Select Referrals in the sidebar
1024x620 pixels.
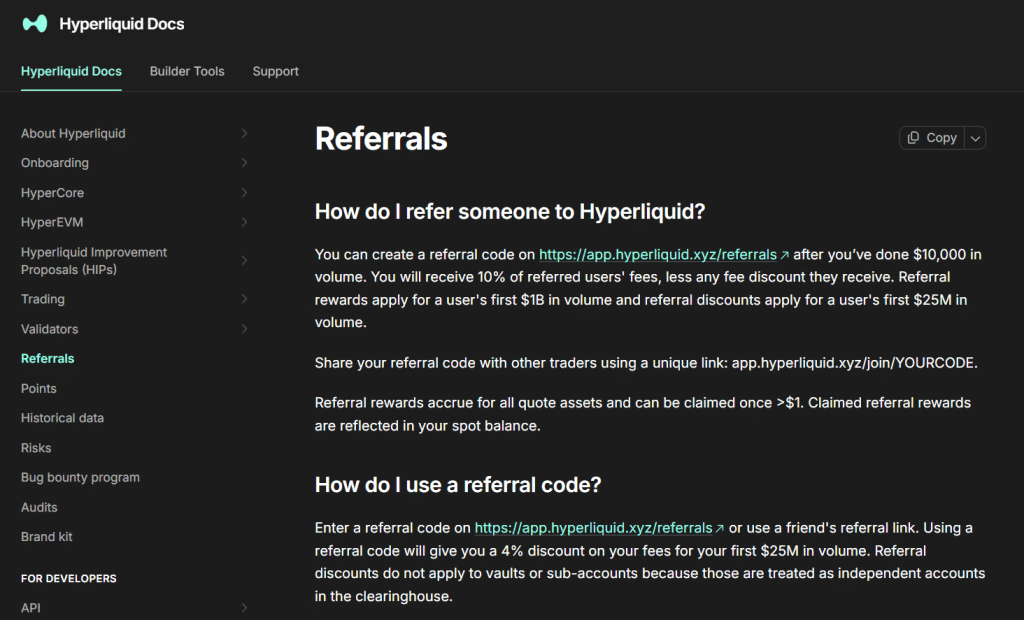pos(48,359)
